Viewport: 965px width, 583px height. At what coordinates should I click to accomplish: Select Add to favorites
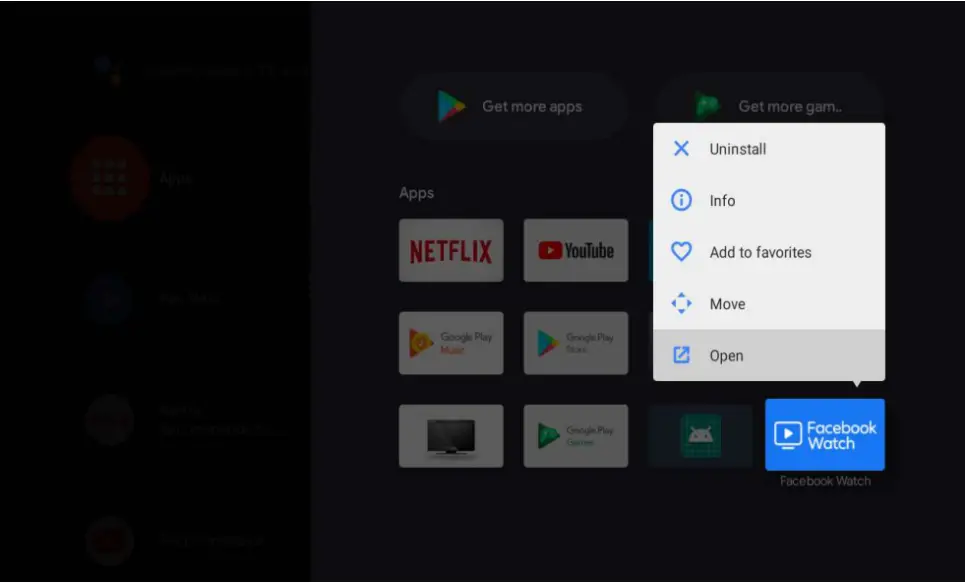759,252
